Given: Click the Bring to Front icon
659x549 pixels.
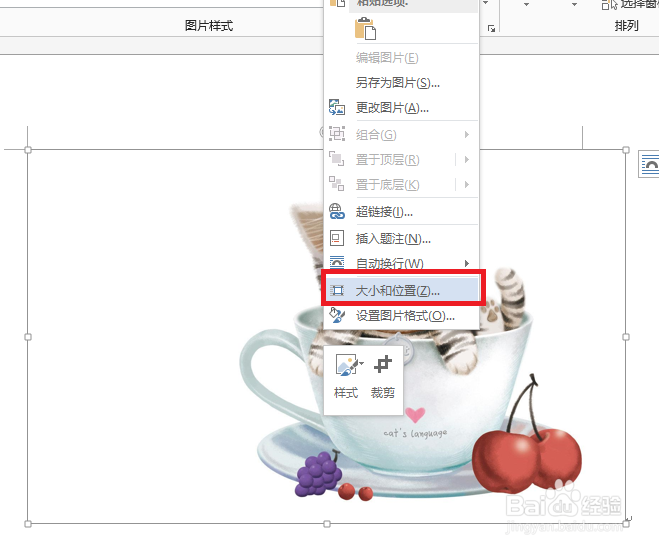Looking at the screenshot, I should tap(337, 159).
